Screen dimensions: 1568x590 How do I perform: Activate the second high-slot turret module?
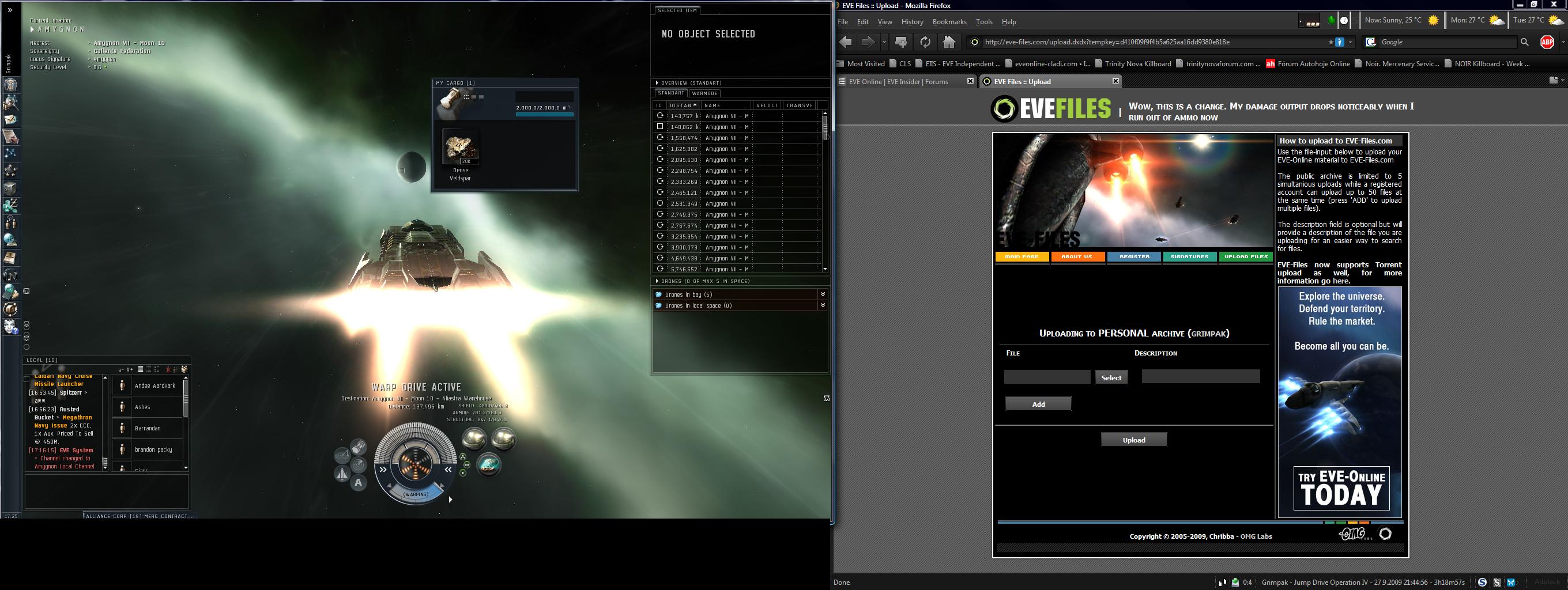[x=503, y=438]
